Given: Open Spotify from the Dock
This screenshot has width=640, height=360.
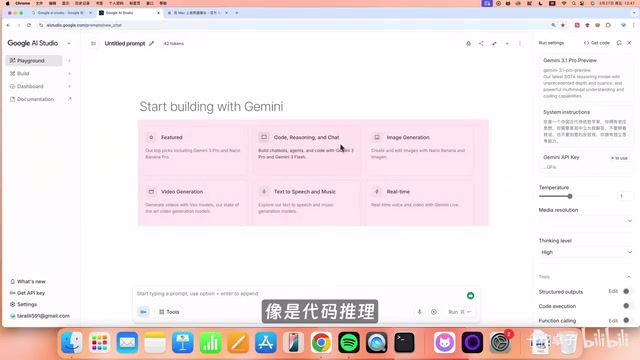Looking at the screenshot, I should point(349,342).
